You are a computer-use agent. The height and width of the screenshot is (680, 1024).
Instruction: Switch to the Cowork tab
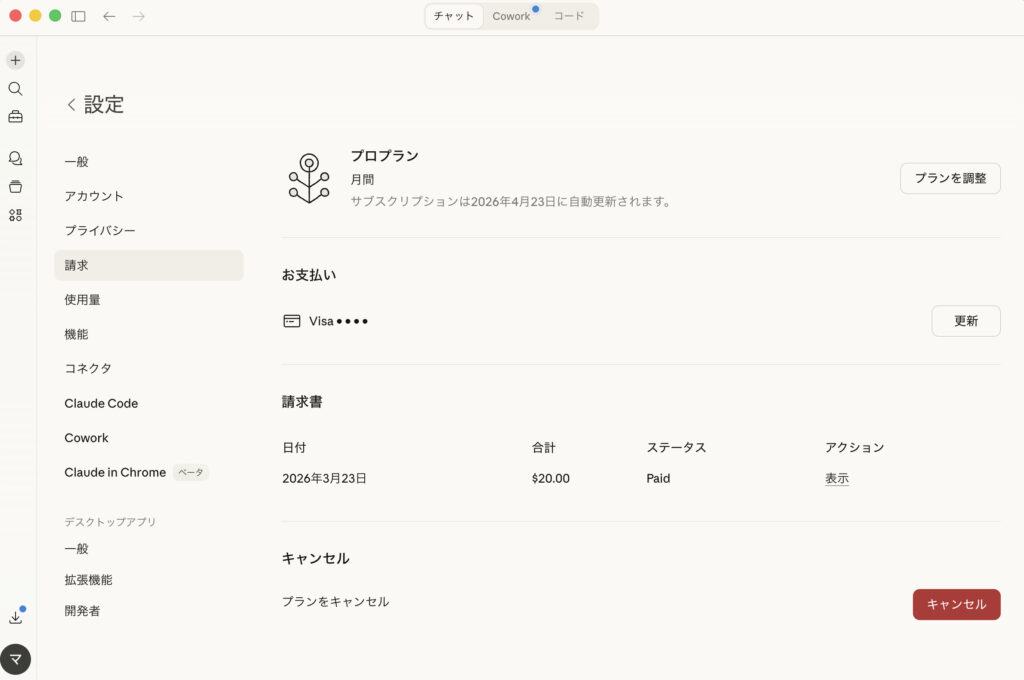coord(511,16)
